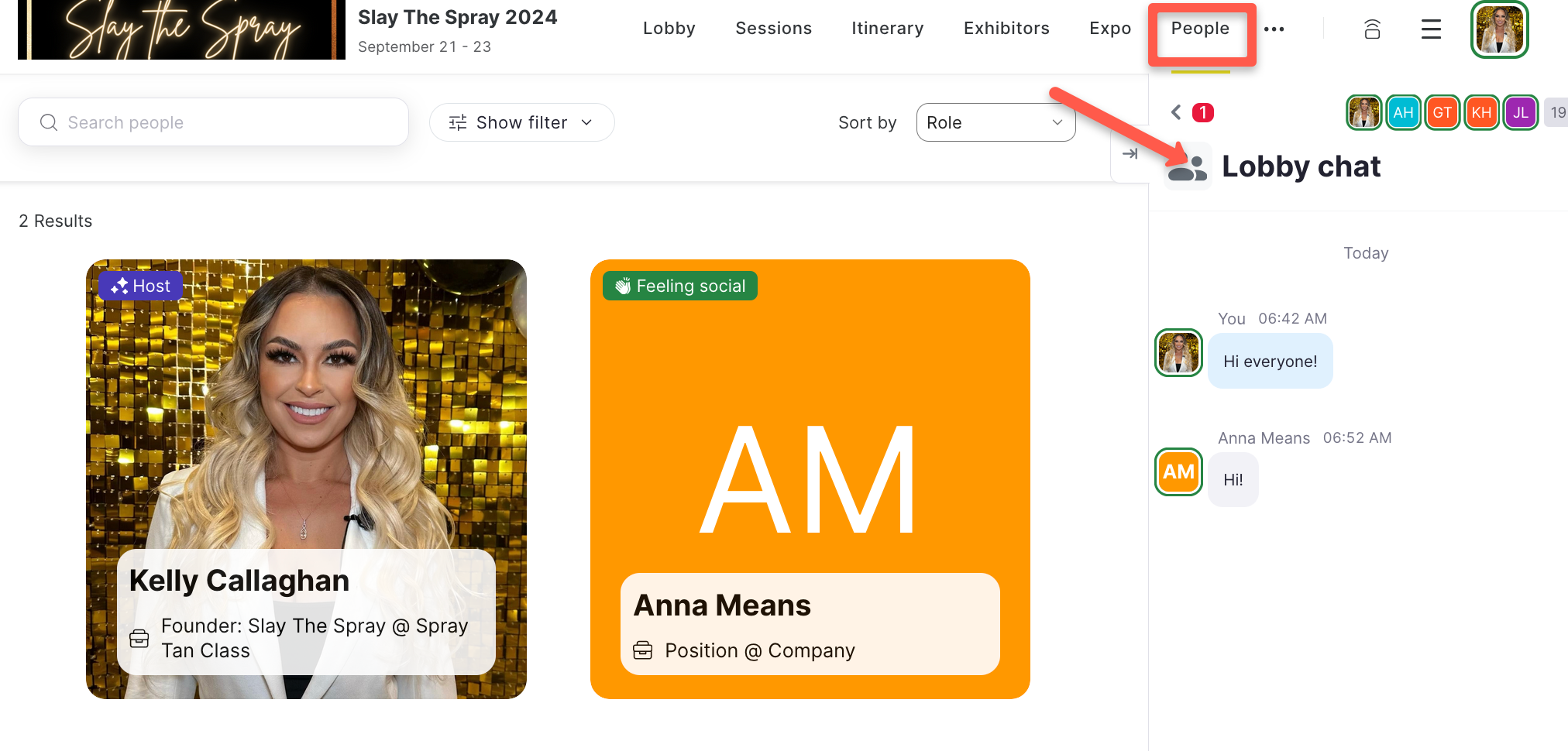This screenshot has width=1568, height=751.
Task: Select the JL participant avatar
Action: [x=1521, y=112]
